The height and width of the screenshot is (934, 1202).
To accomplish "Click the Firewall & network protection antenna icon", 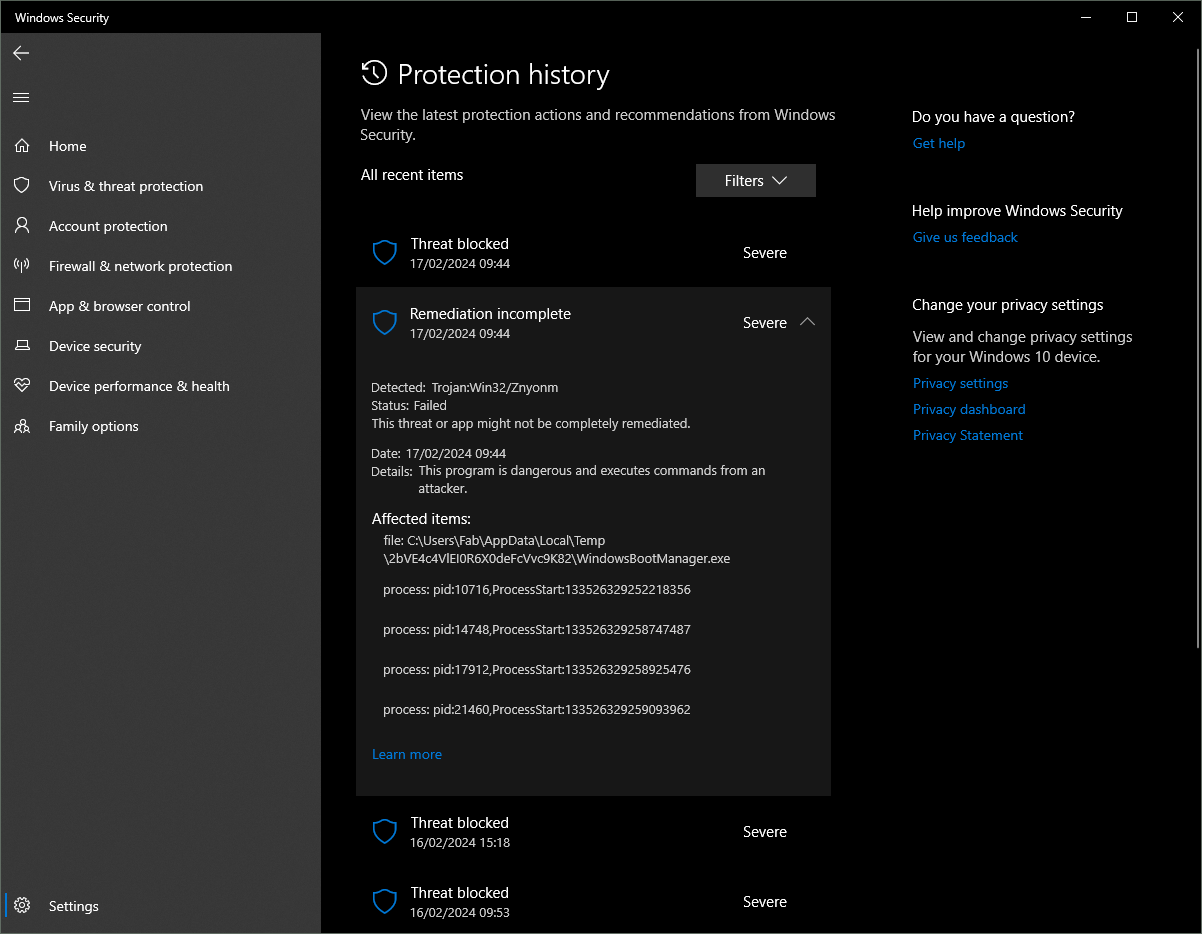I will tap(21, 266).
